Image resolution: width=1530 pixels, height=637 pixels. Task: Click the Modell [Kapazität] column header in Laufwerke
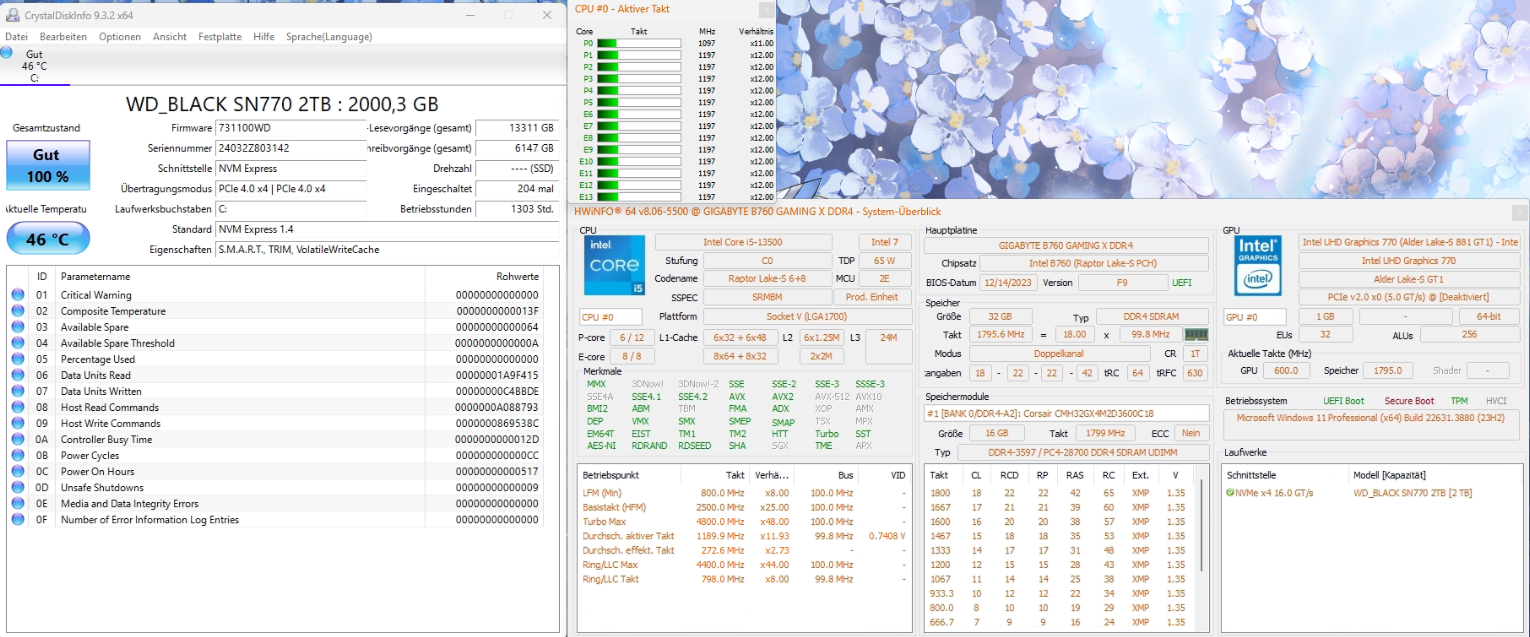(x=1389, y=475)
